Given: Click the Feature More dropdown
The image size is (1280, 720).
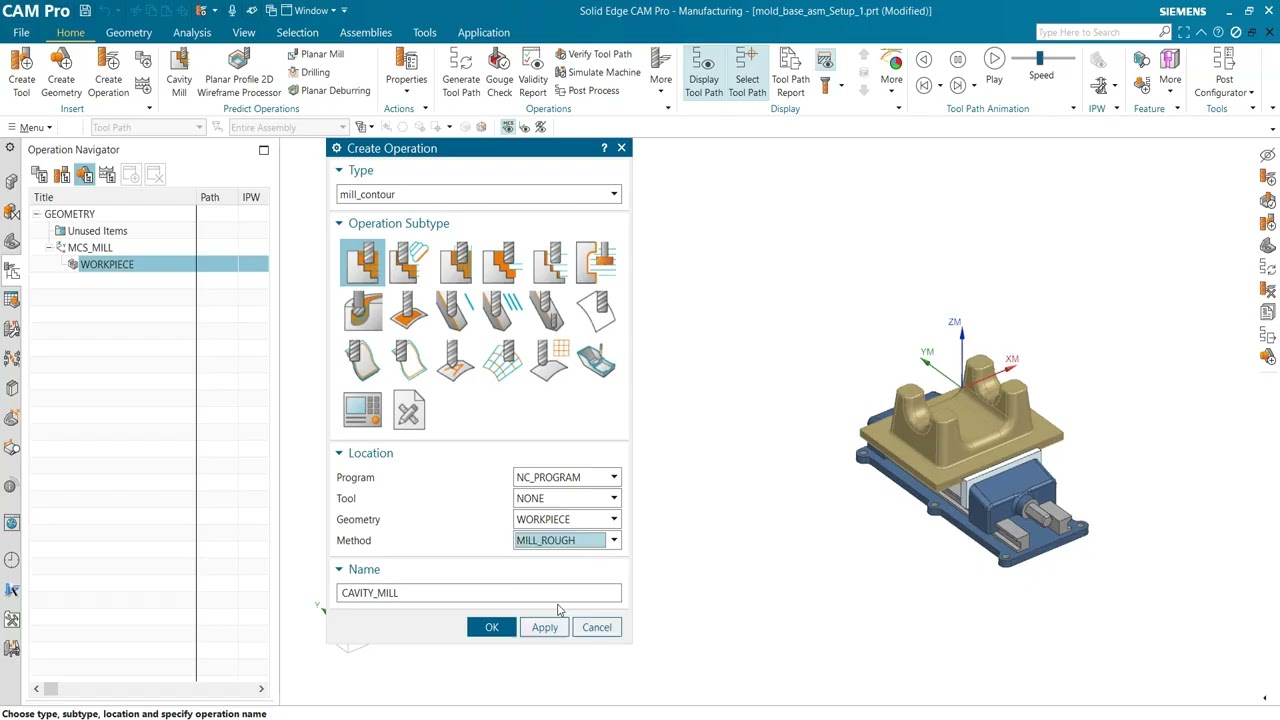Looking at the screenshot, I should coord(1170,72).
